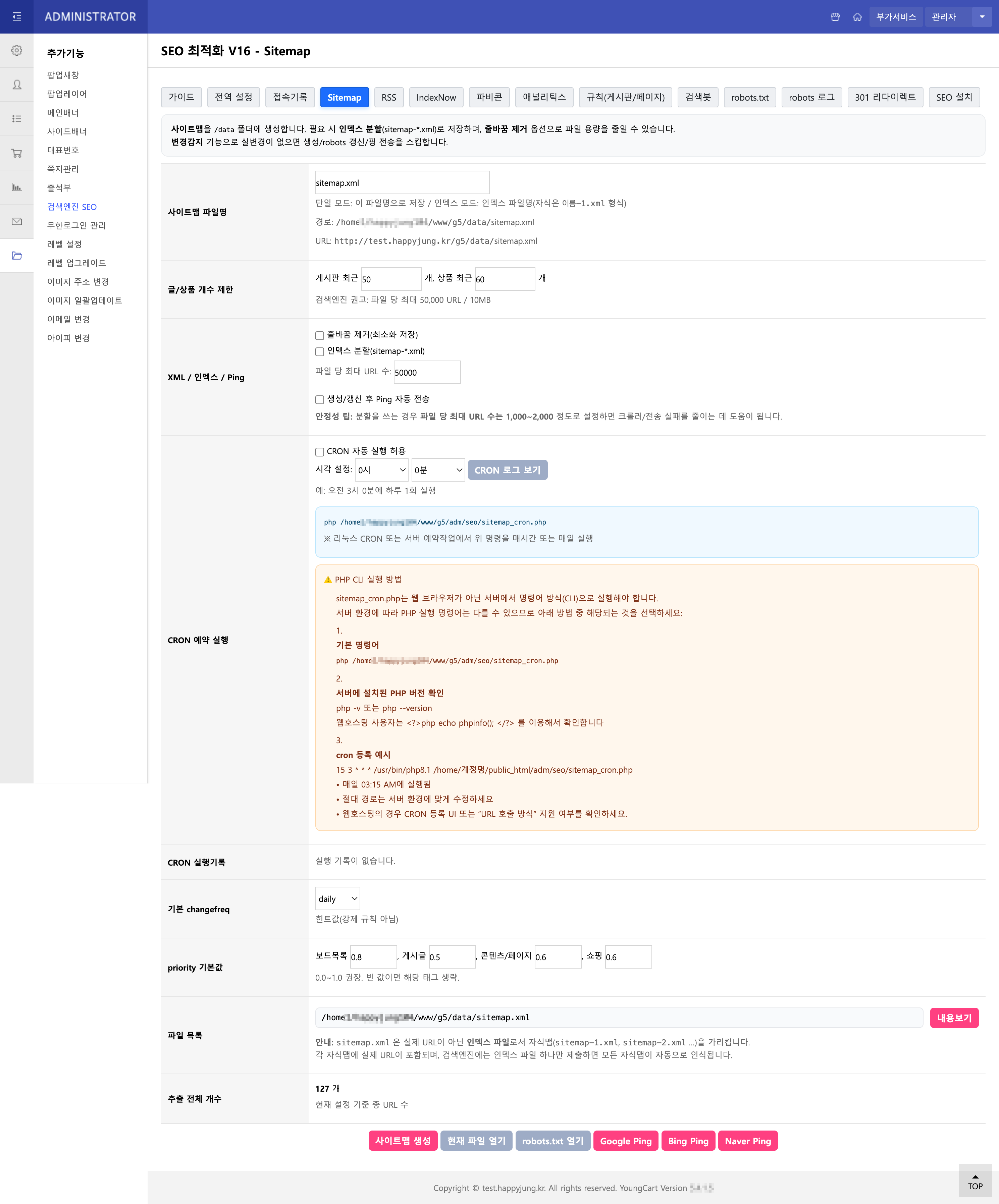Open the hour dropdown showing 0시
Image resolution: width=999 pixels, height=1204 pixels.
click(381, 470)
